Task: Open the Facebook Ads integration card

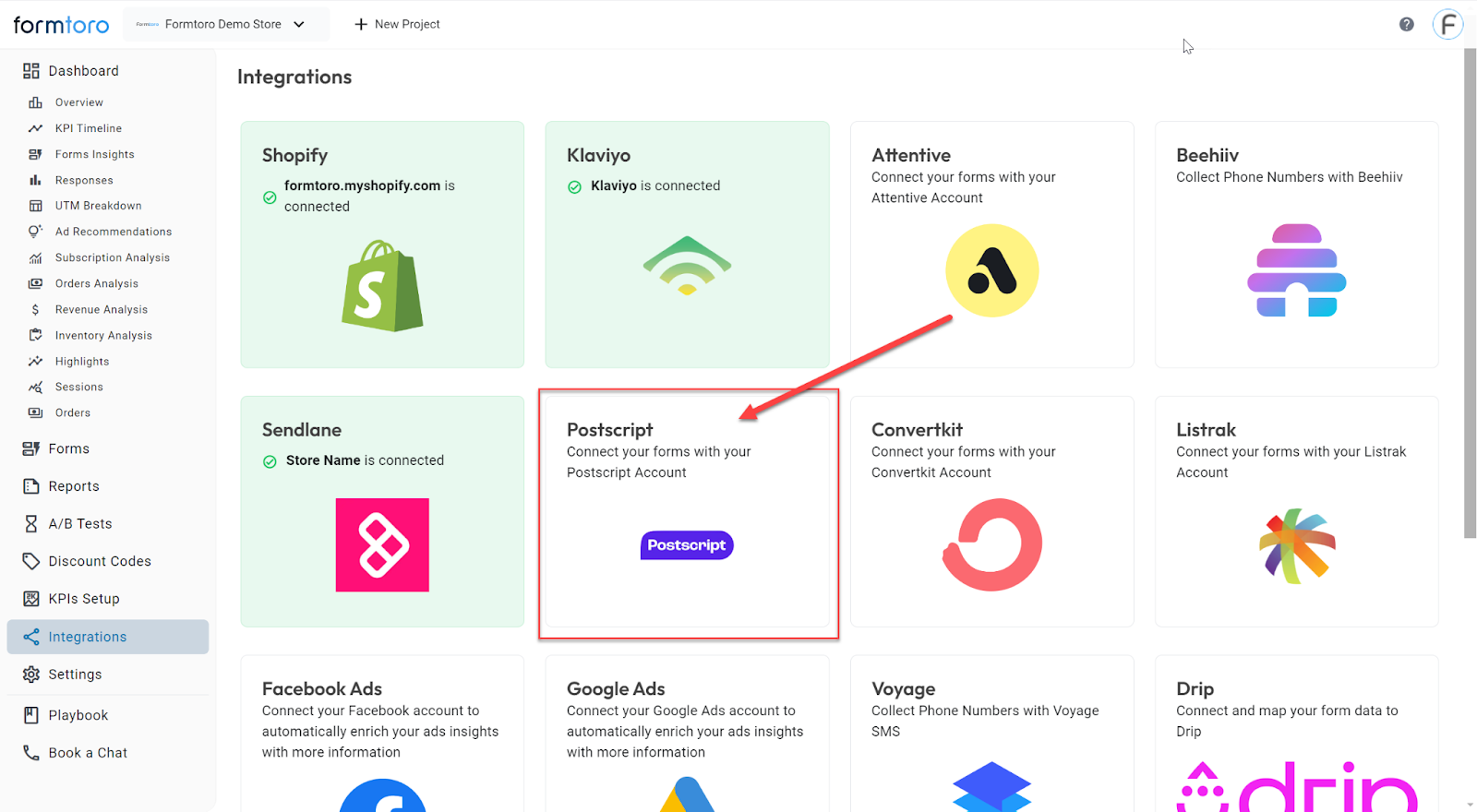Action: pyautogui.click(x=382, y=734)
